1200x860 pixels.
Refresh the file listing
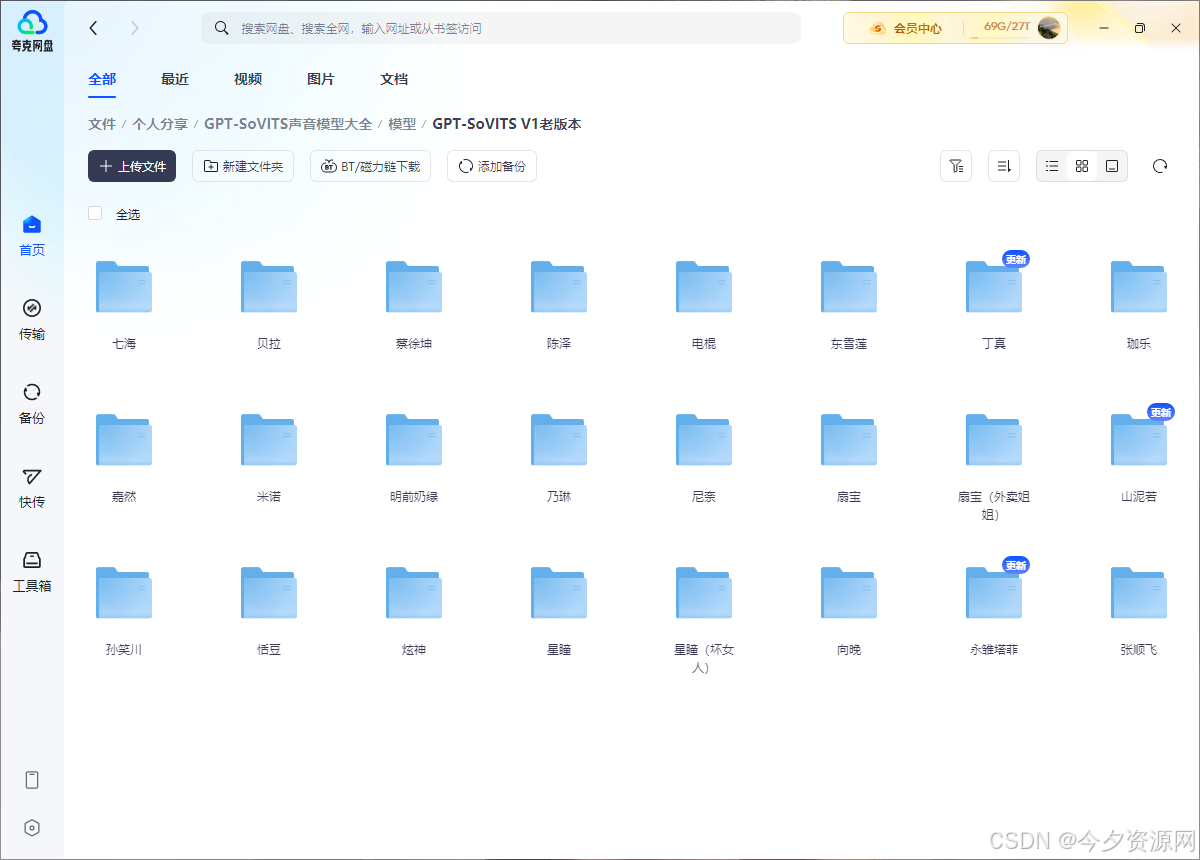(x=1160, y=166)
